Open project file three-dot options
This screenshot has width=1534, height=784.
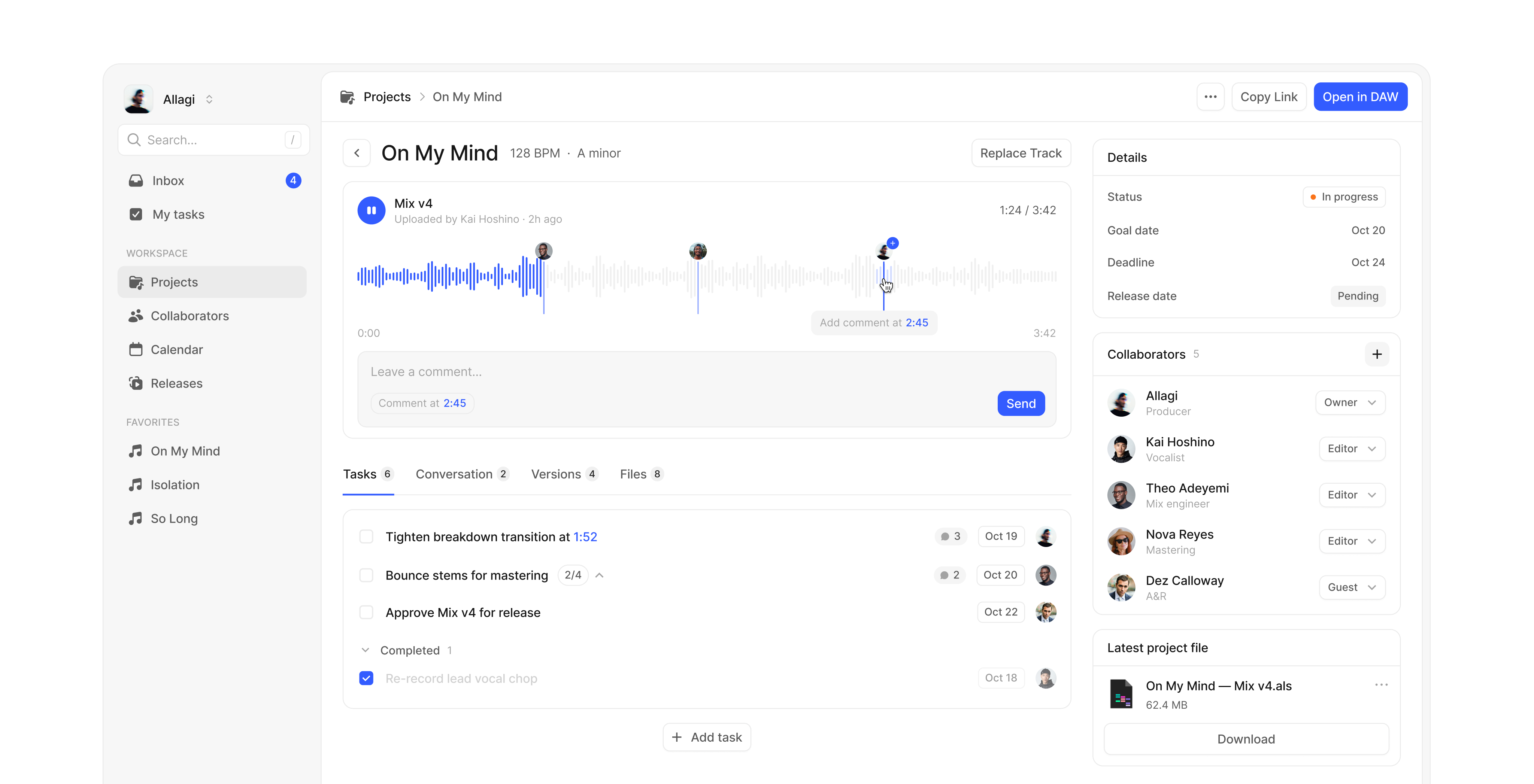tap(1382, 684)
